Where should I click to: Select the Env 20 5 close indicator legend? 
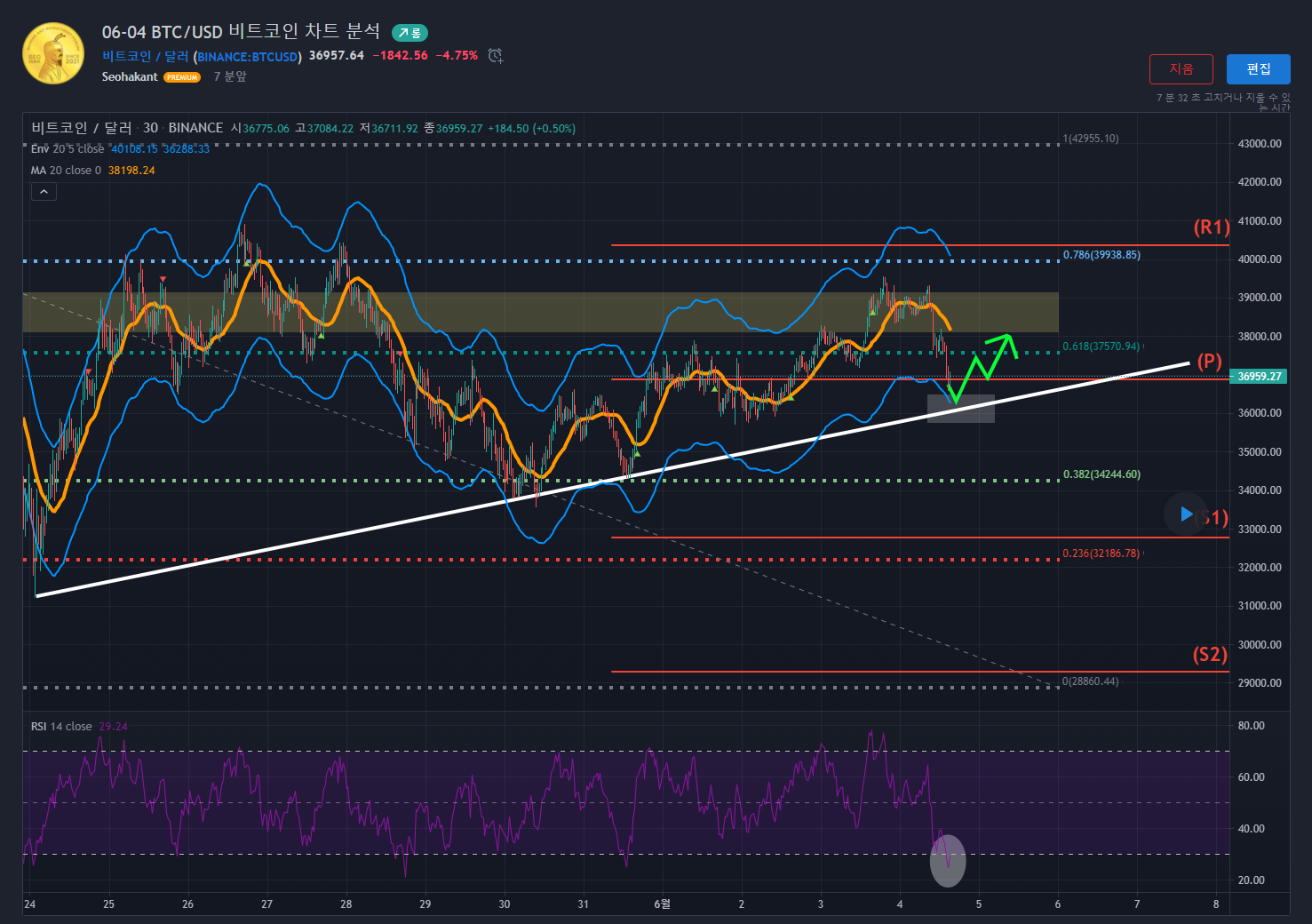[68, 149]
